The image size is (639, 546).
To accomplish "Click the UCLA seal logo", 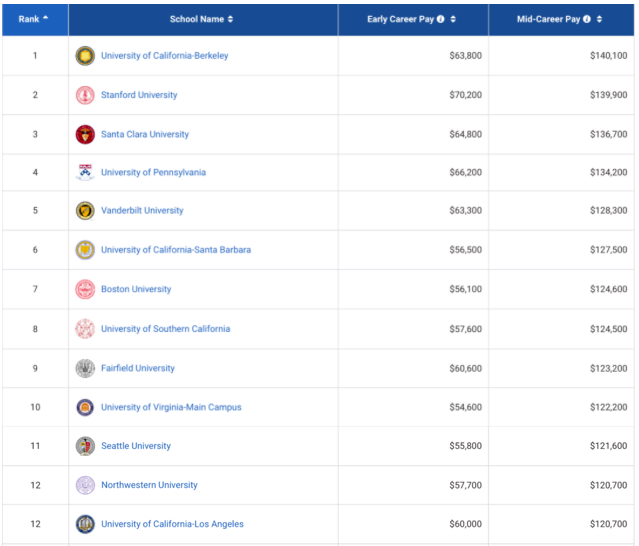I will click(x=85, y=524).
